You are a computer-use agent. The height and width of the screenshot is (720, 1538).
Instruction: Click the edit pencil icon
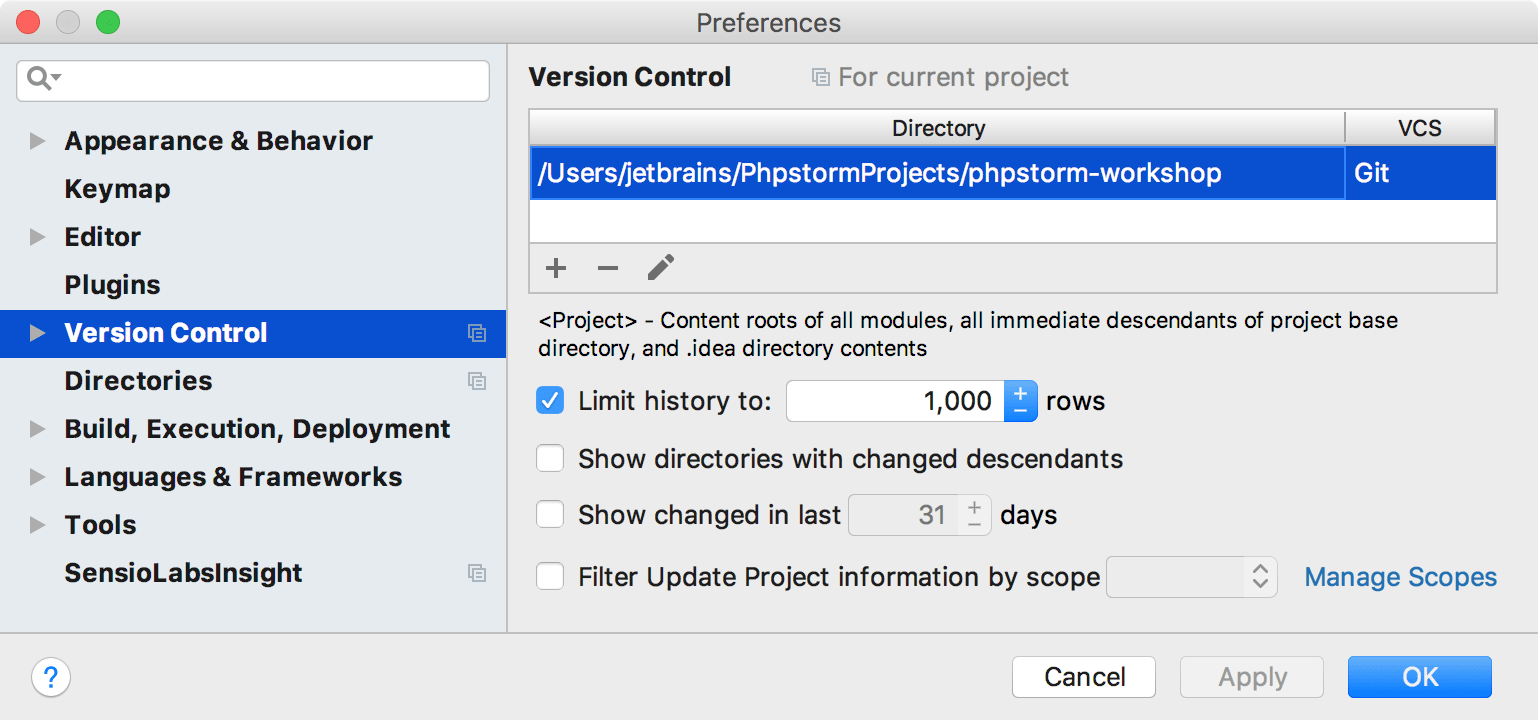(660, 267)
